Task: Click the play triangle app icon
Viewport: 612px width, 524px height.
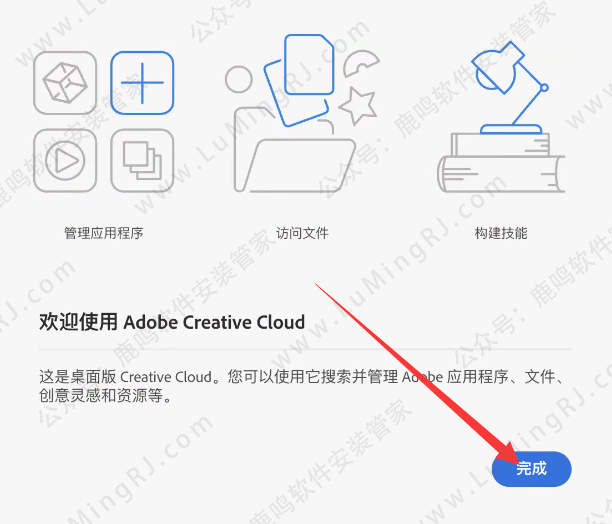Action: click(65, 160)
